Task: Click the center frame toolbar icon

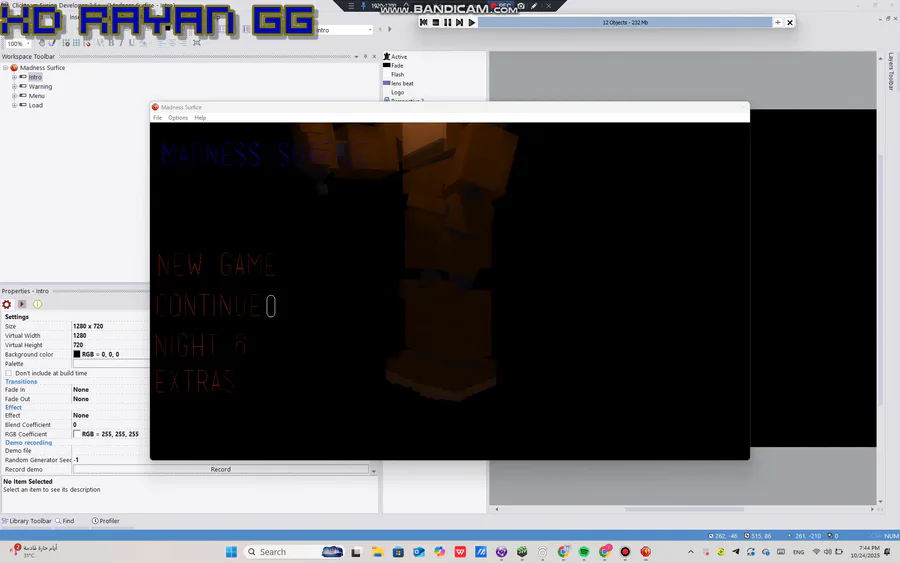Action: 197,43
